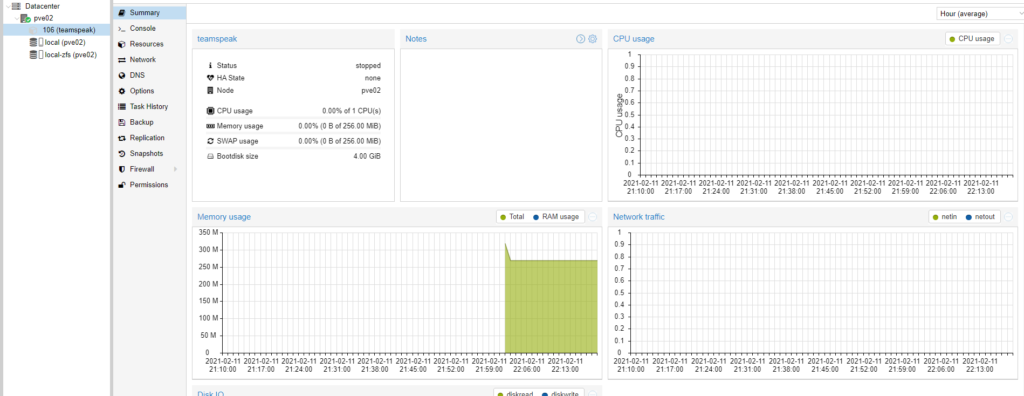Collapse the Notes panel
The image size is (1024, 396).
(x=580, y=39)
